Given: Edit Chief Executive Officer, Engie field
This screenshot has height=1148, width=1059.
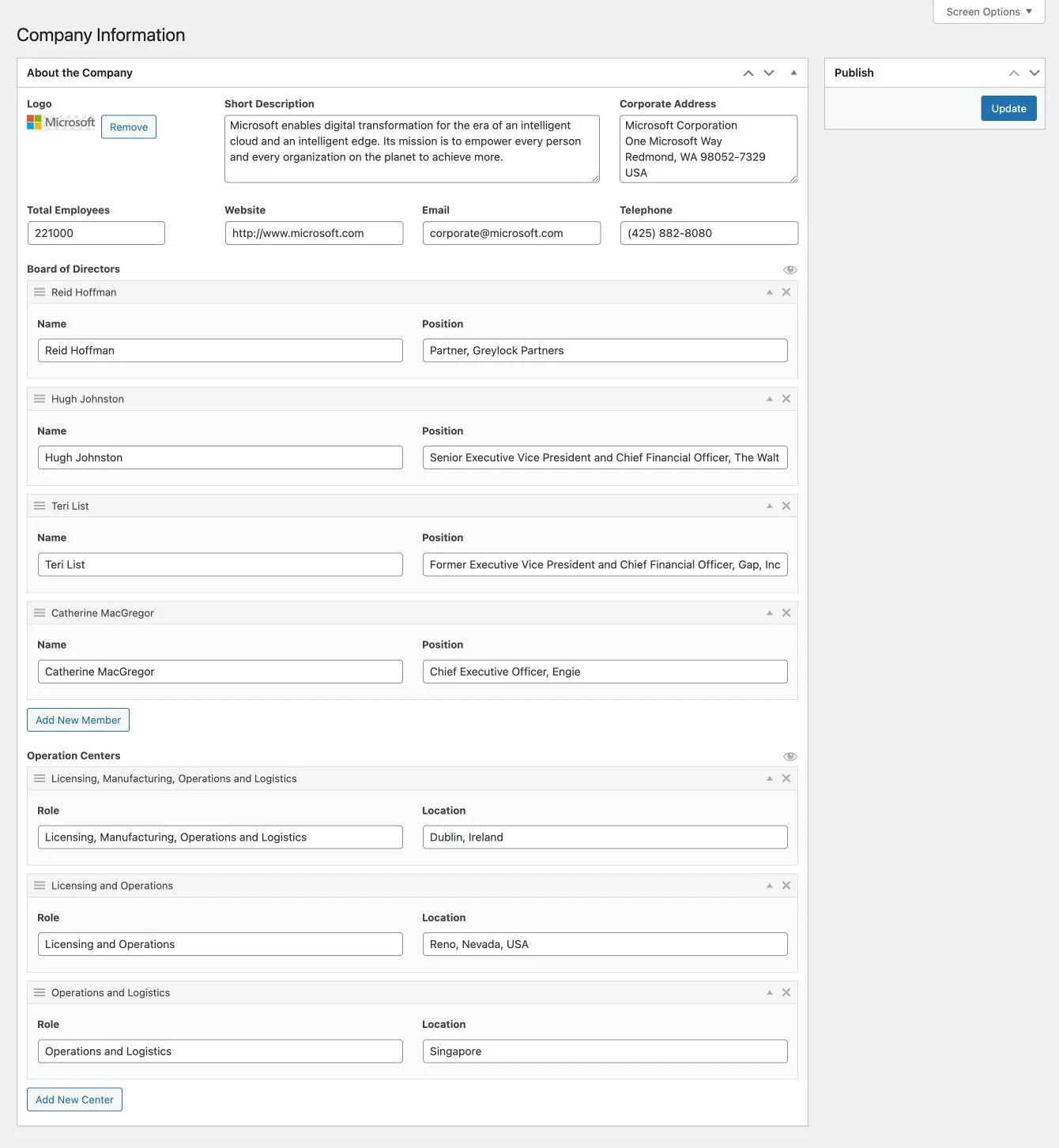Looking at the screenshot, I should tap(605, 672).
